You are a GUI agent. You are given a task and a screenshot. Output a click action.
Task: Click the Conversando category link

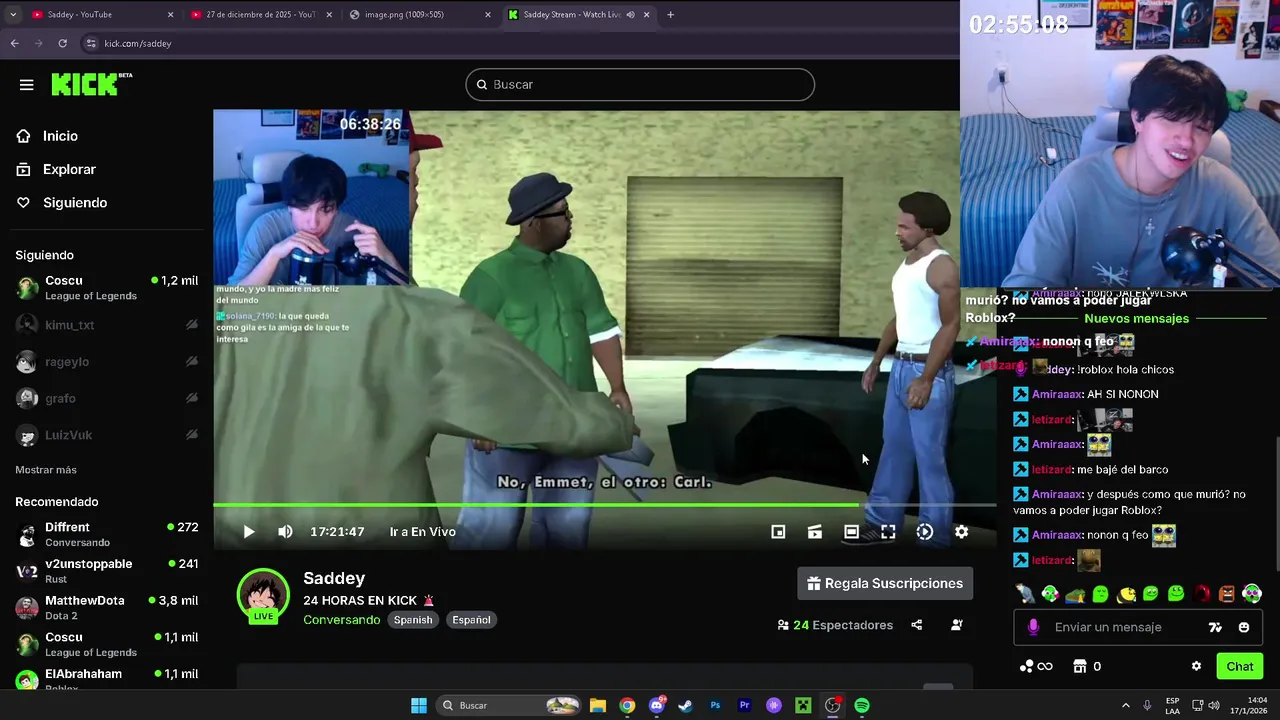[x=342, y=620]
